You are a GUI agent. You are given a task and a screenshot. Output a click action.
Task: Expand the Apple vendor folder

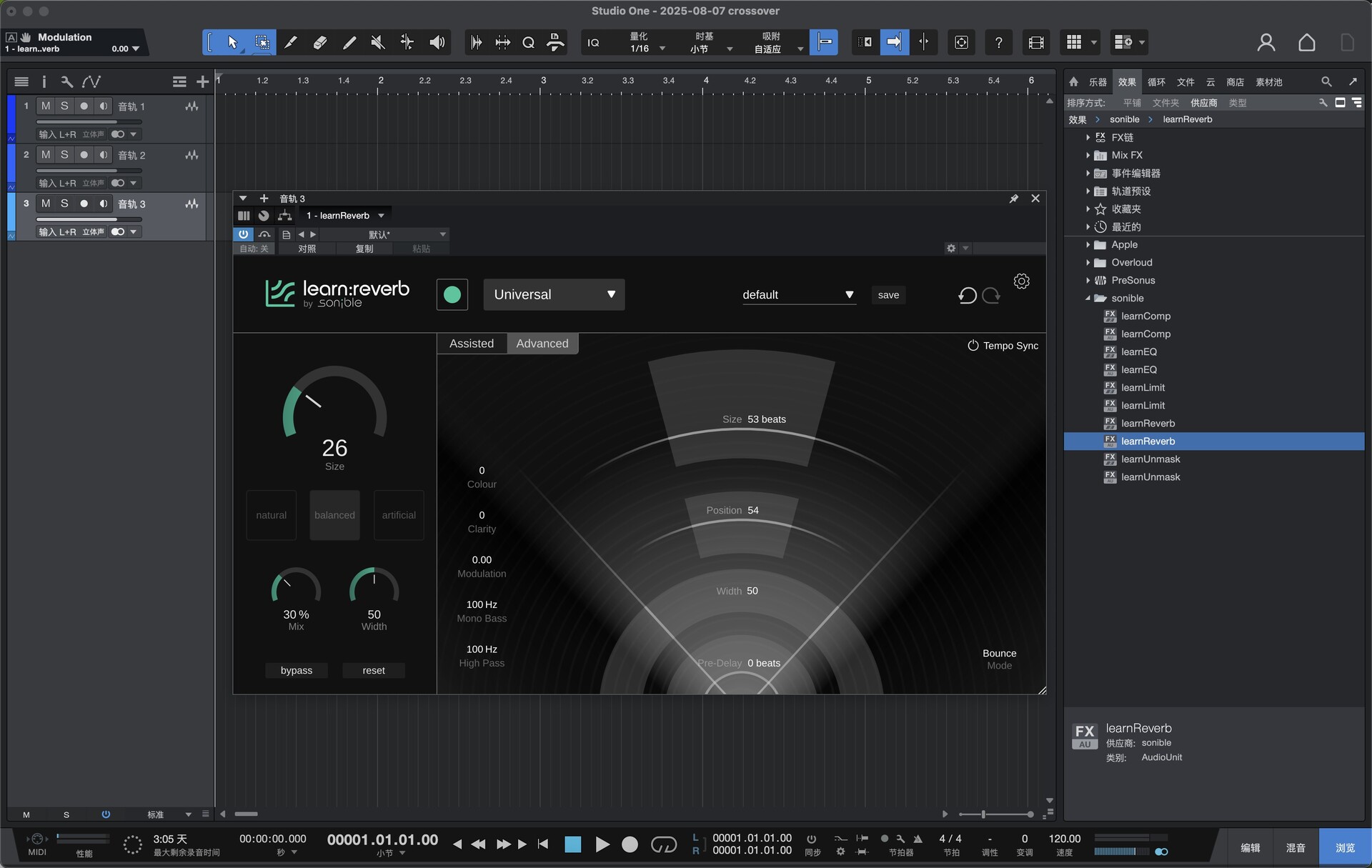[1088, 244]
